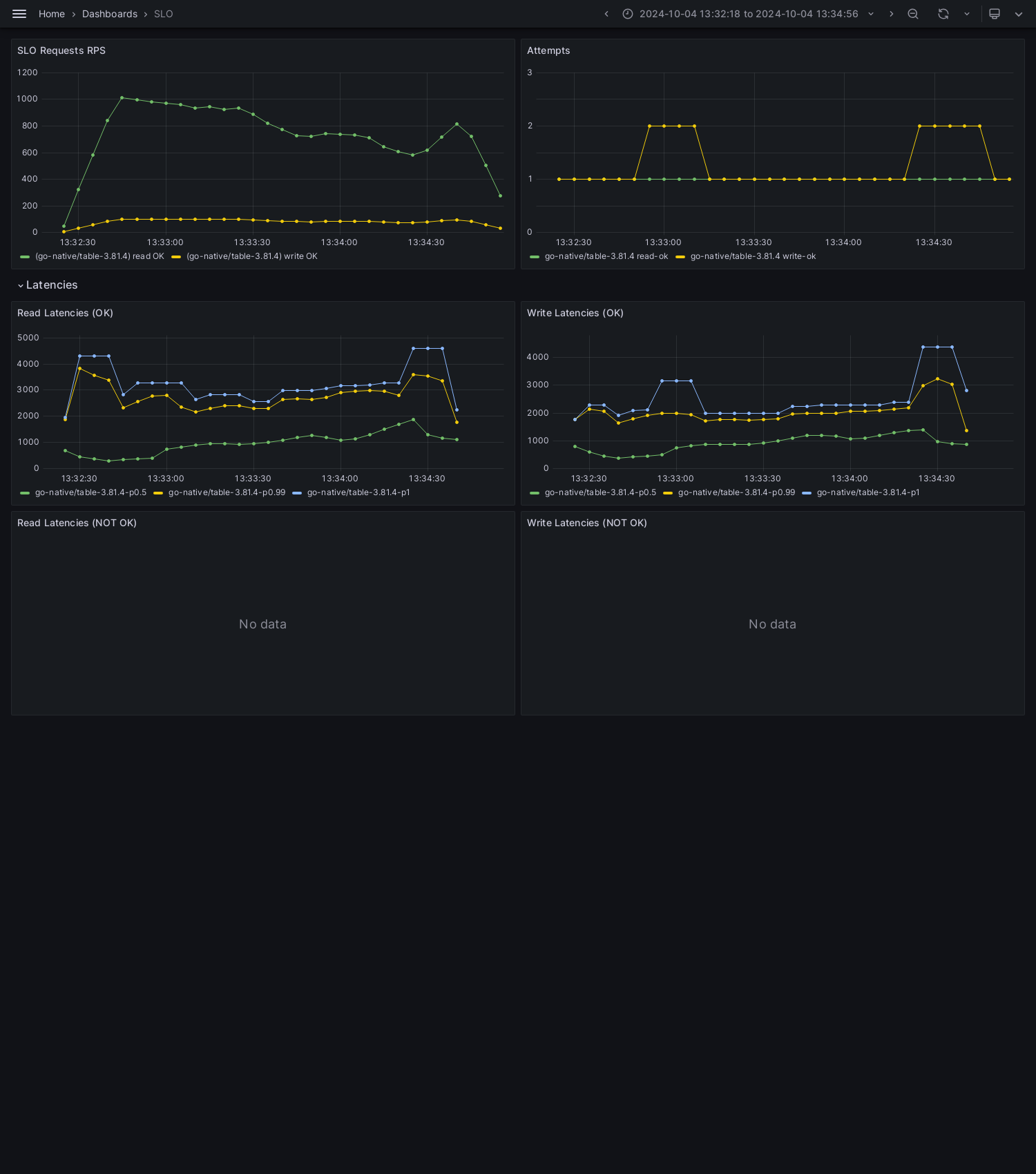Toggle read-ok series in Attempts legend
1036x1174 pixels.
[x=606, y=256]
